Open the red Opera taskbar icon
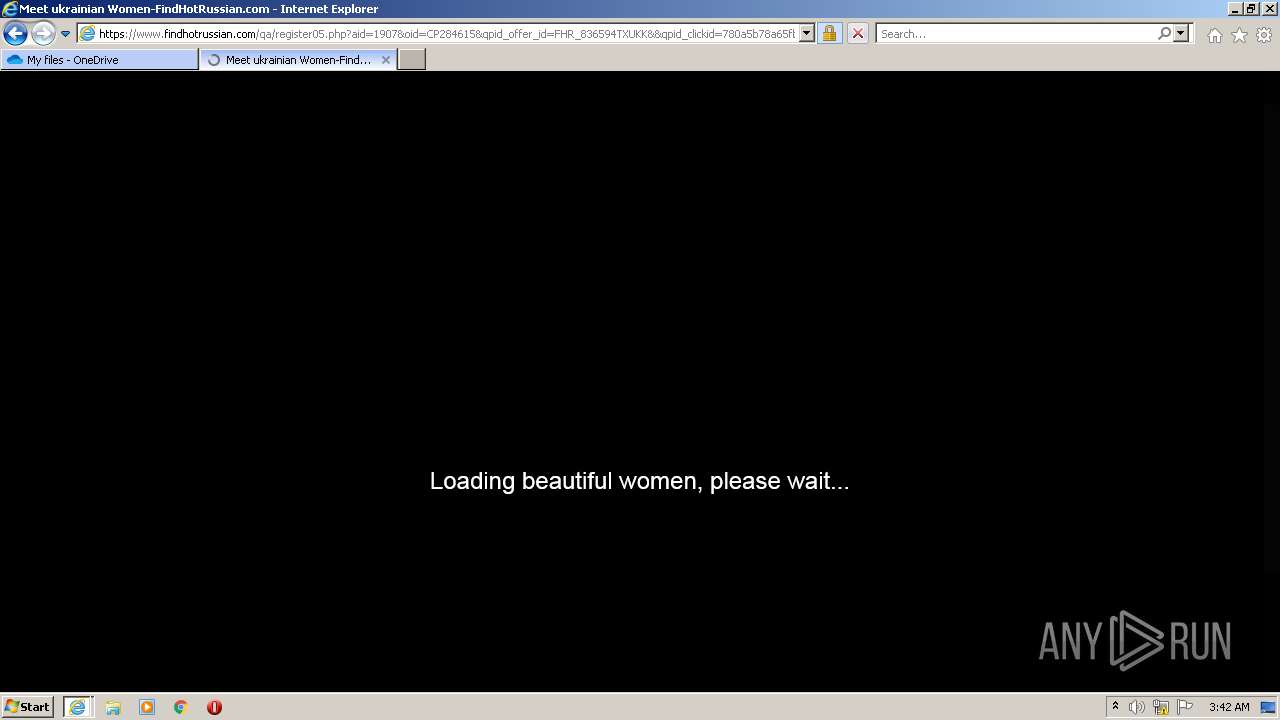The image size is (1280, 720). 214,707
